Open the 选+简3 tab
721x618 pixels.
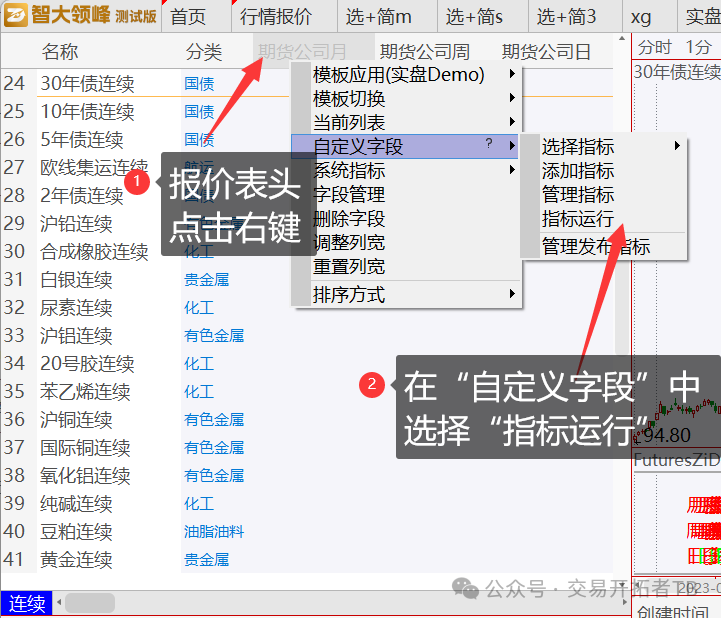566,17
